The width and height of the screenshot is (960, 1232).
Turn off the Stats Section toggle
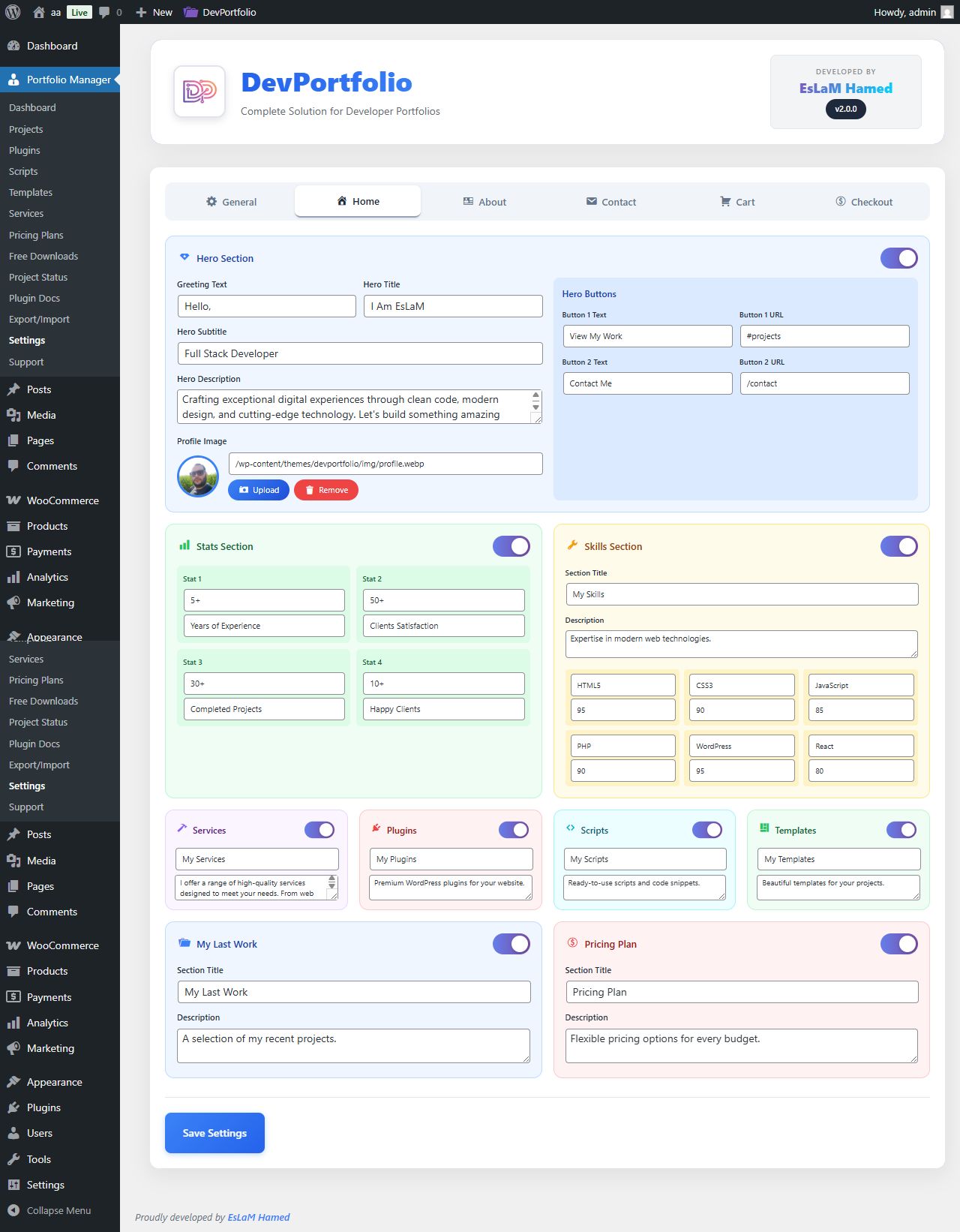pos(511,546)
